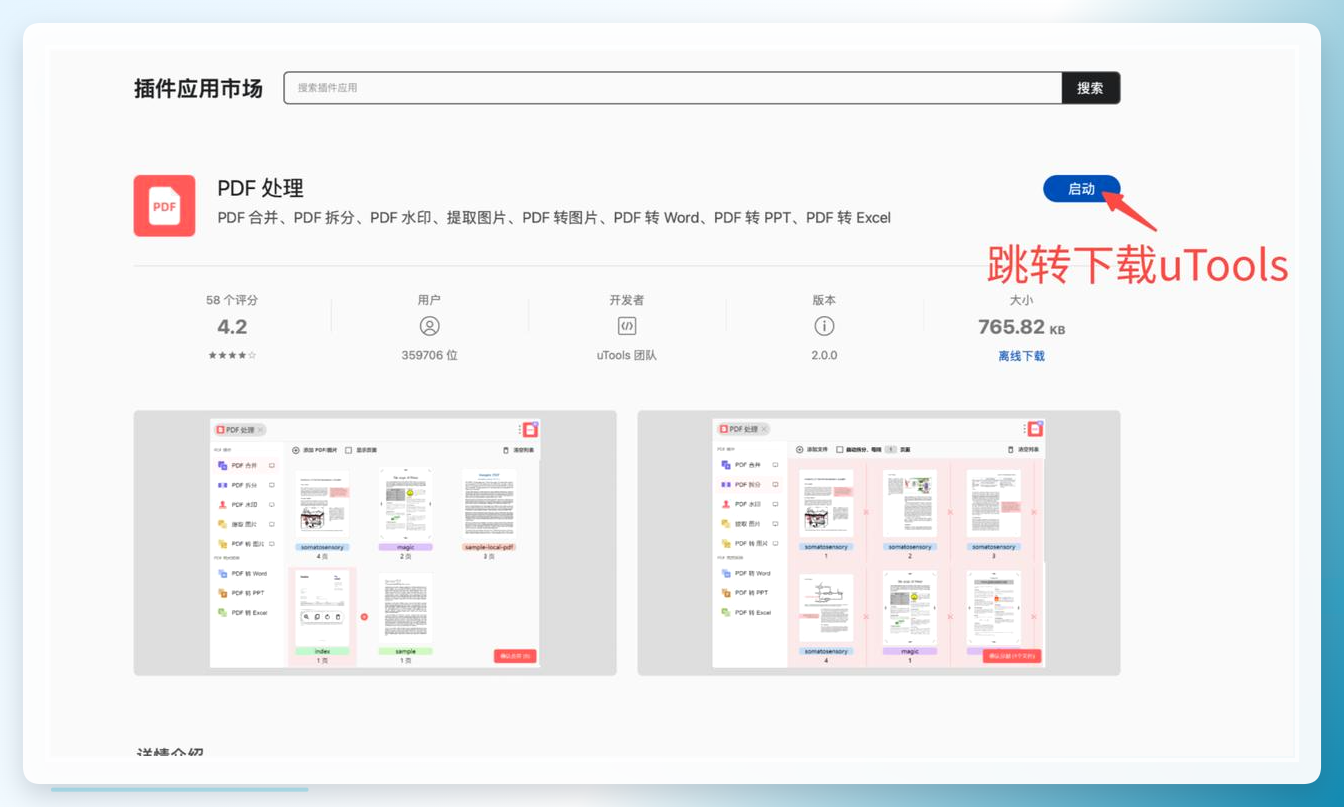
Task: Click the 4.2 rating score
Action: tap(232, 327)
